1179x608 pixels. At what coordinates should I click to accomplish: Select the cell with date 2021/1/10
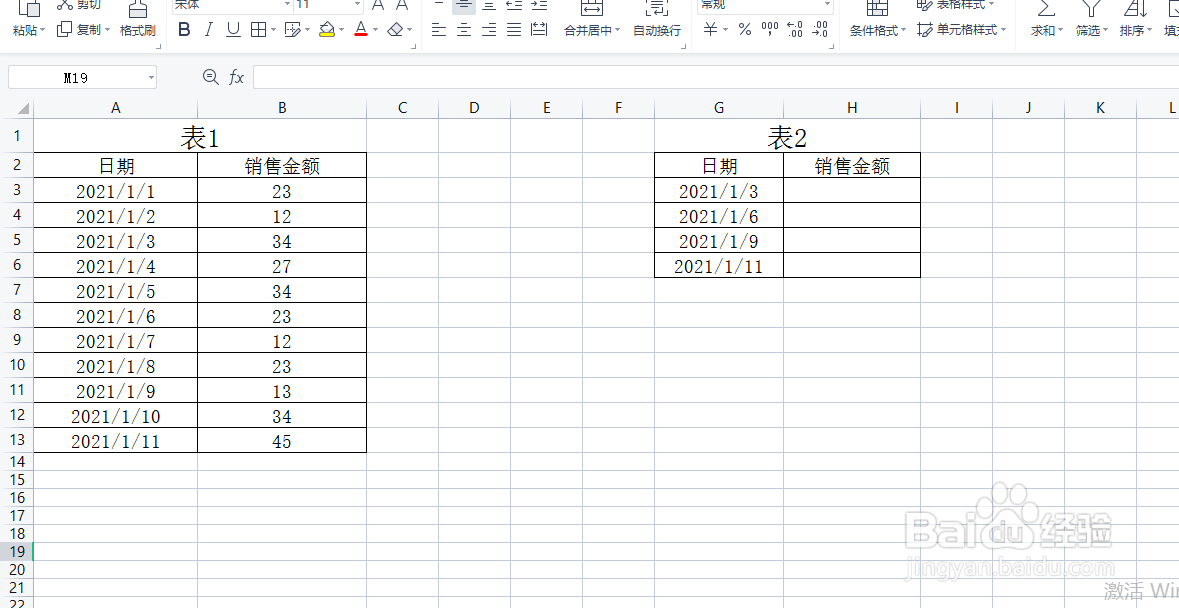tap(116, 416)
